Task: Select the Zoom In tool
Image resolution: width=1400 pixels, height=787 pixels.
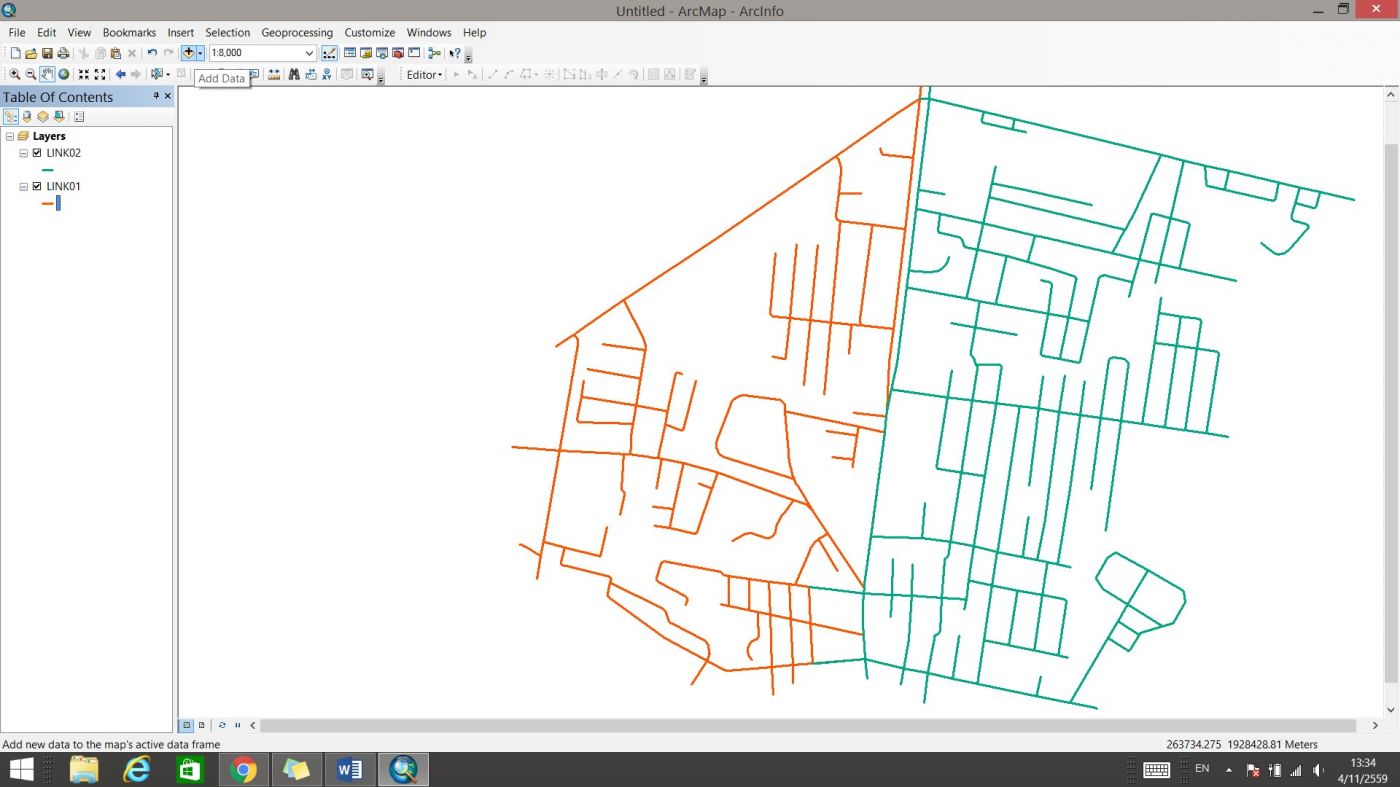Action: (15, 75)
